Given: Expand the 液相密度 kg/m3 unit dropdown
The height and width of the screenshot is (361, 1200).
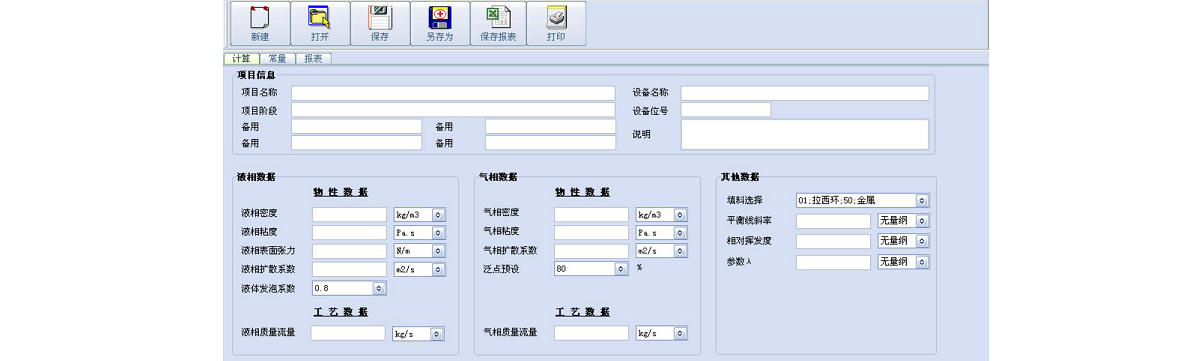Looking at the screenshot, I should pos(419,215).
